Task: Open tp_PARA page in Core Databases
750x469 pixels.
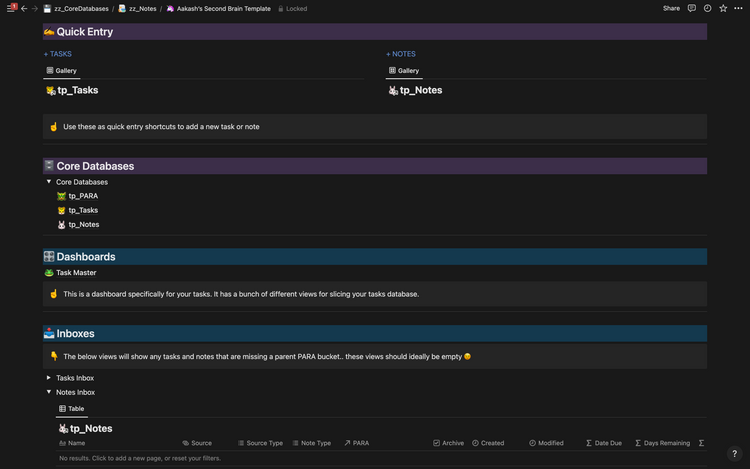Action: [83, 196]
